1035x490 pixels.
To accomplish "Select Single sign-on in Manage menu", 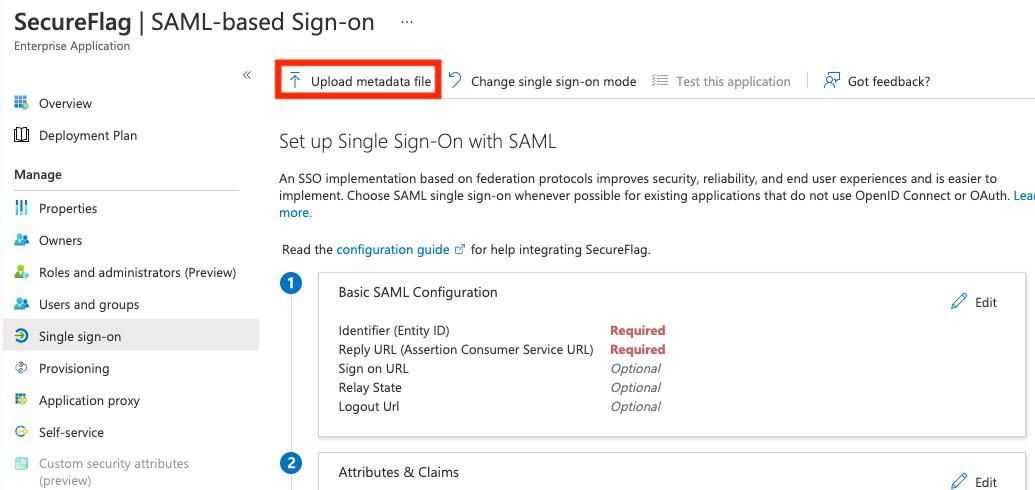I will 129,336.
